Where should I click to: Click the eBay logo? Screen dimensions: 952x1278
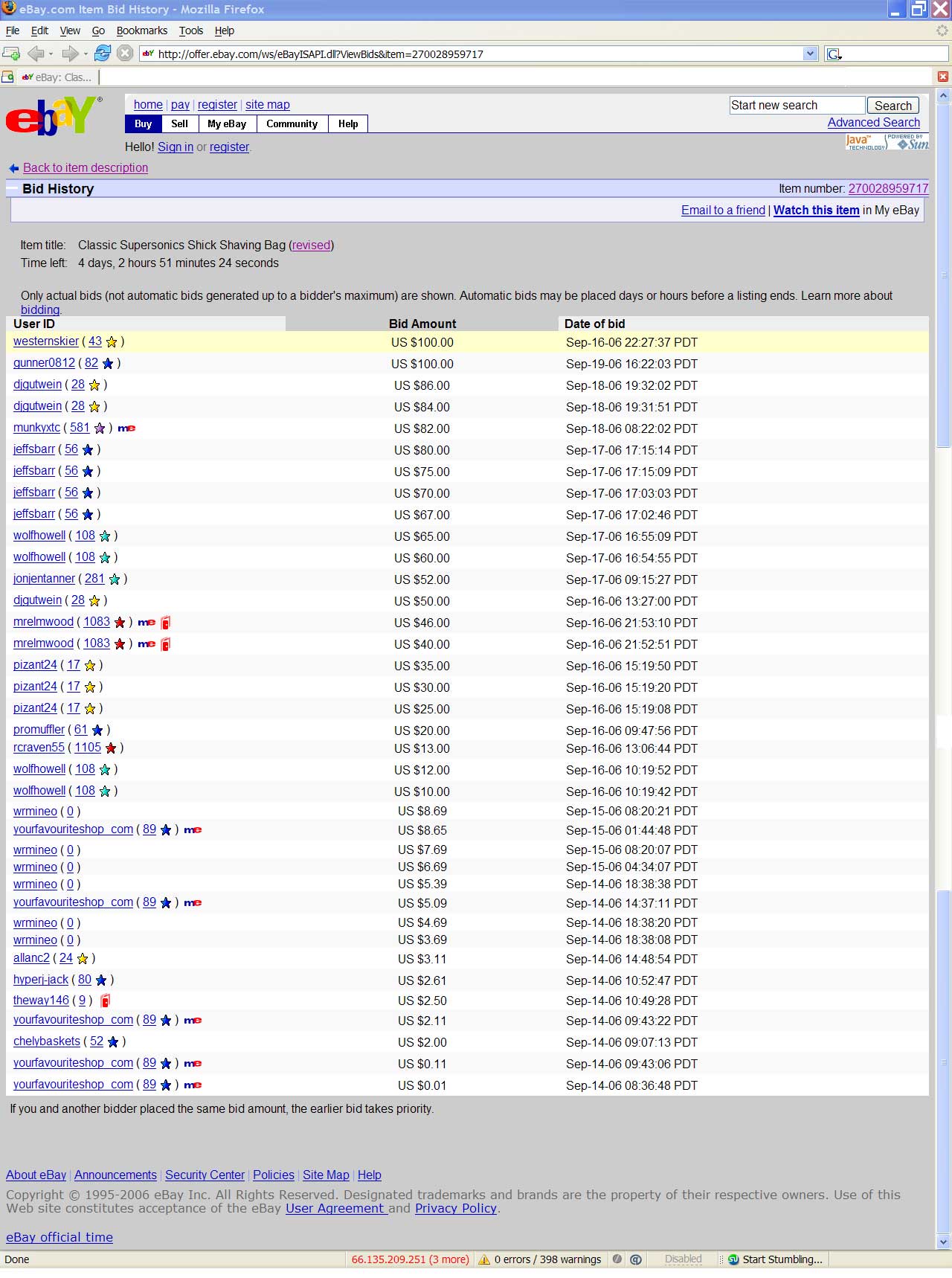point(54,117)
